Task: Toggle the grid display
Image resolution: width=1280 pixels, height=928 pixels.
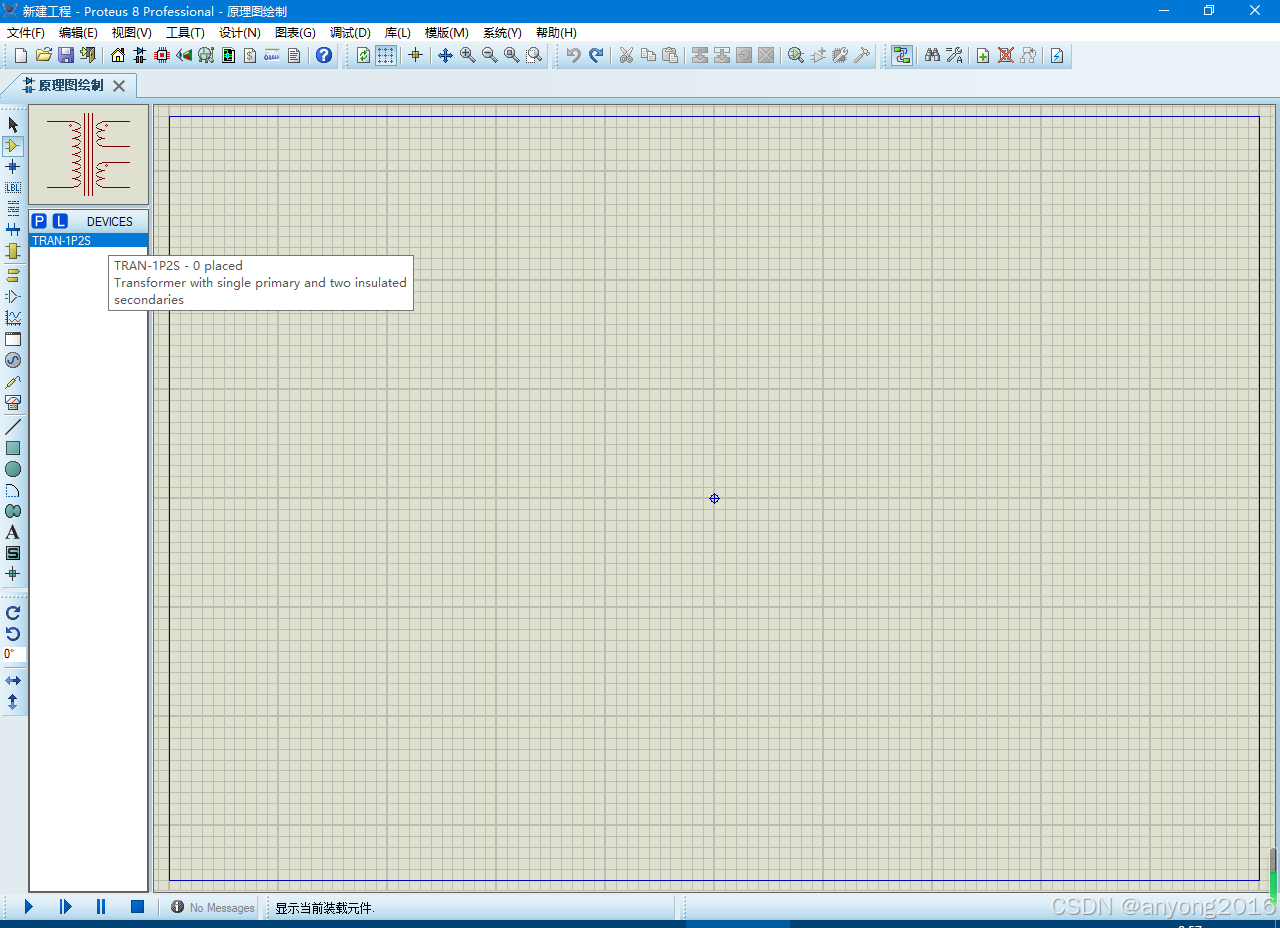Action: point(385,55)
